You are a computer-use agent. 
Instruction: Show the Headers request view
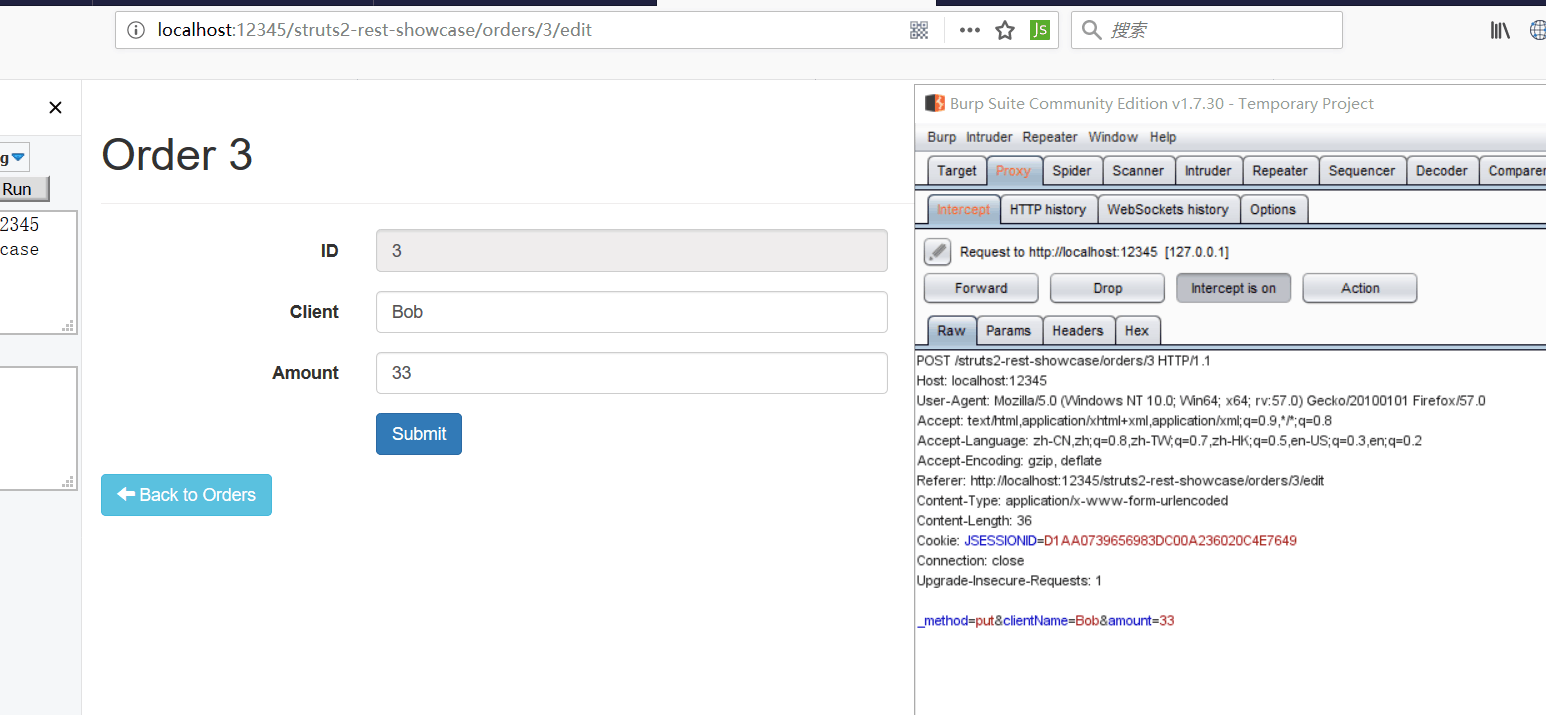tap(1078, 331)
